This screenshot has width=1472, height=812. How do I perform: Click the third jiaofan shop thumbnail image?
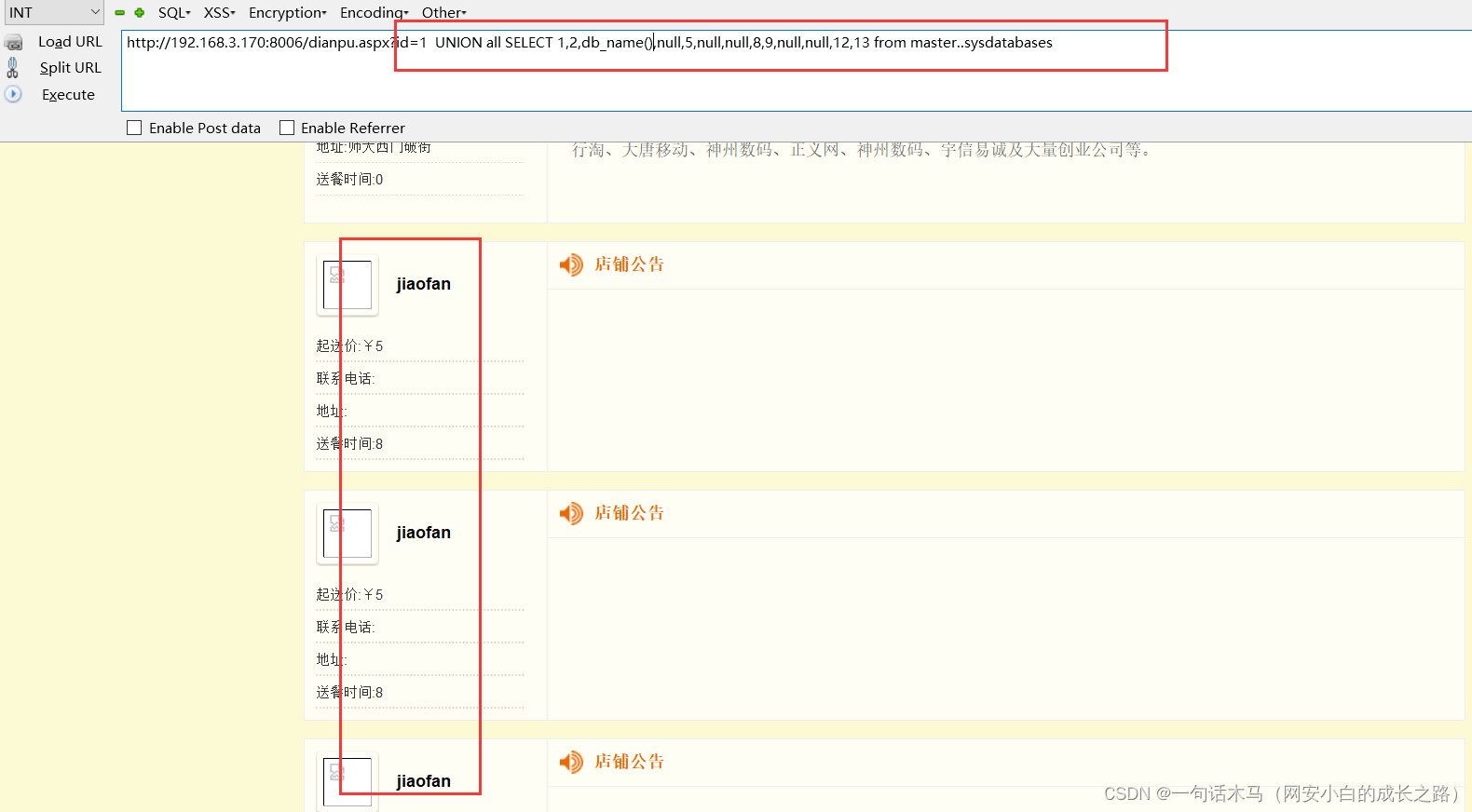348,781
